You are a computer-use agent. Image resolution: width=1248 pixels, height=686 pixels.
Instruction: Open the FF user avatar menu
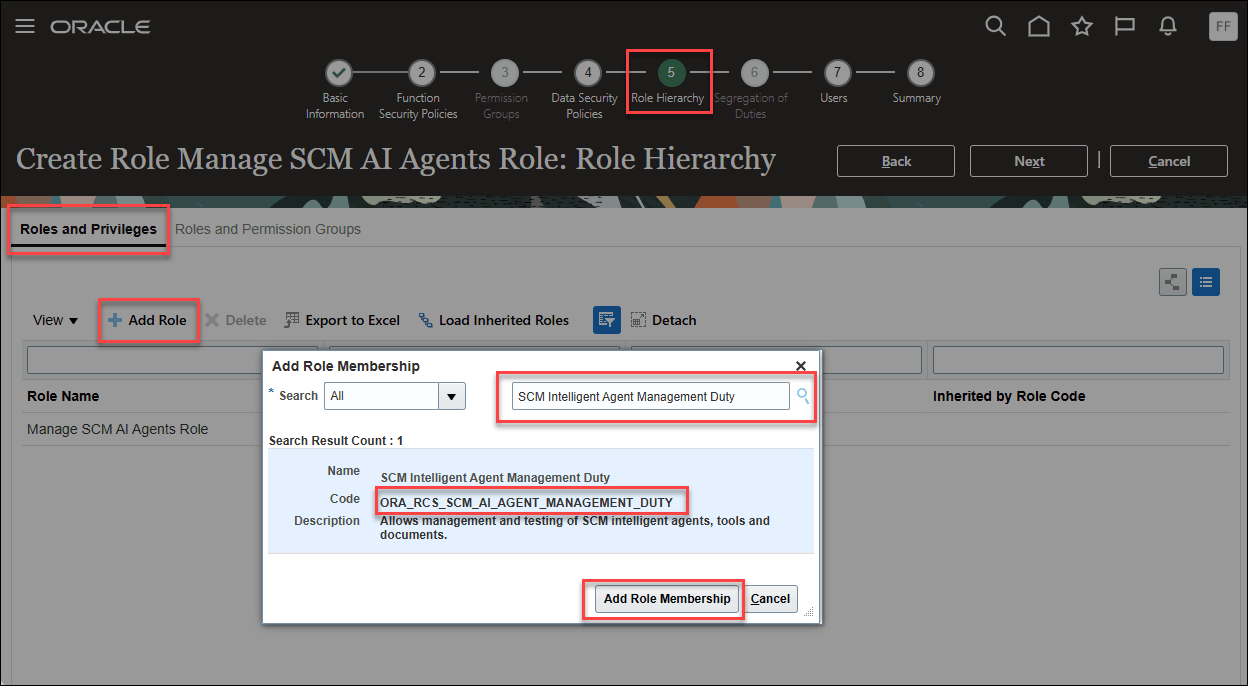tap(1222, 26)
